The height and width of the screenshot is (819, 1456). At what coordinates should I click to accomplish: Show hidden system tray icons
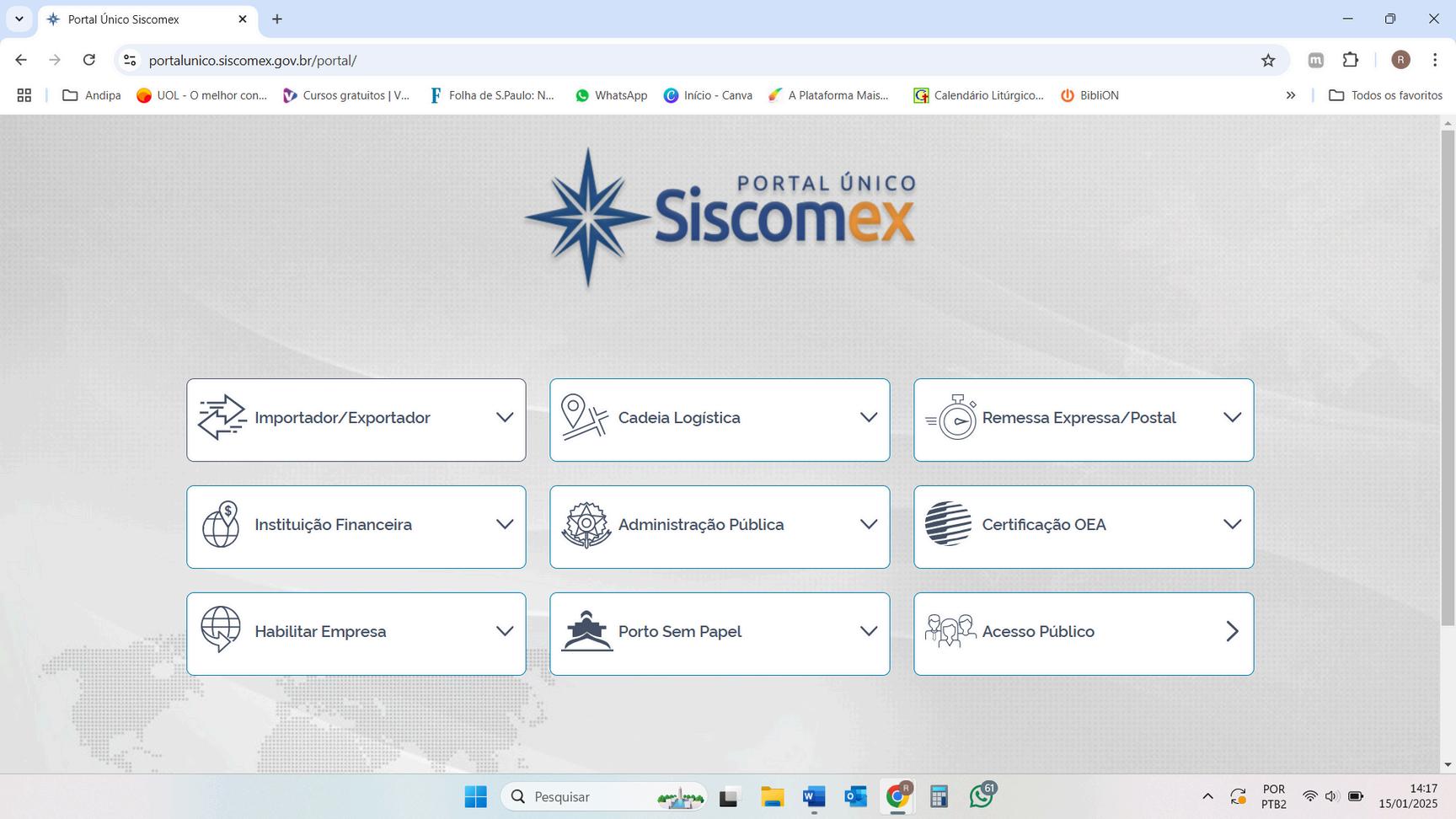click(1207, 796)
